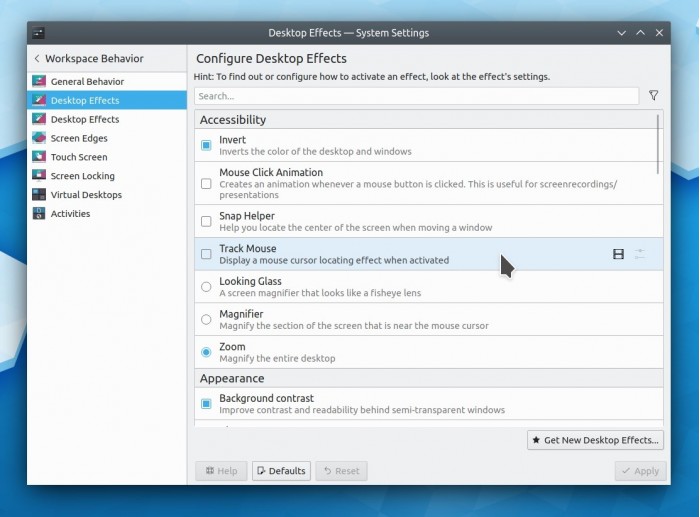Enable the Snap Helper checkbox

pyautogui.click(x=206, y=221)
